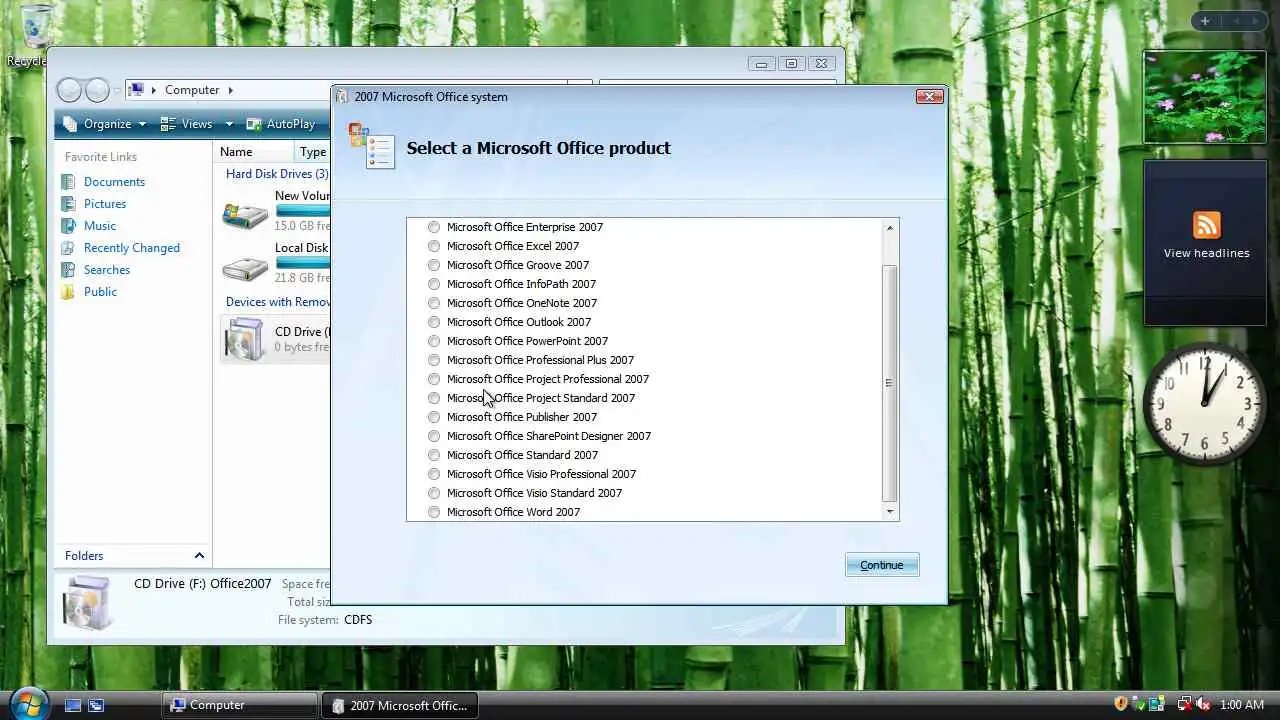Expand the chevron after Computer in address bar
Viewport: 1280px width, 720px height.
coord(230,90)
